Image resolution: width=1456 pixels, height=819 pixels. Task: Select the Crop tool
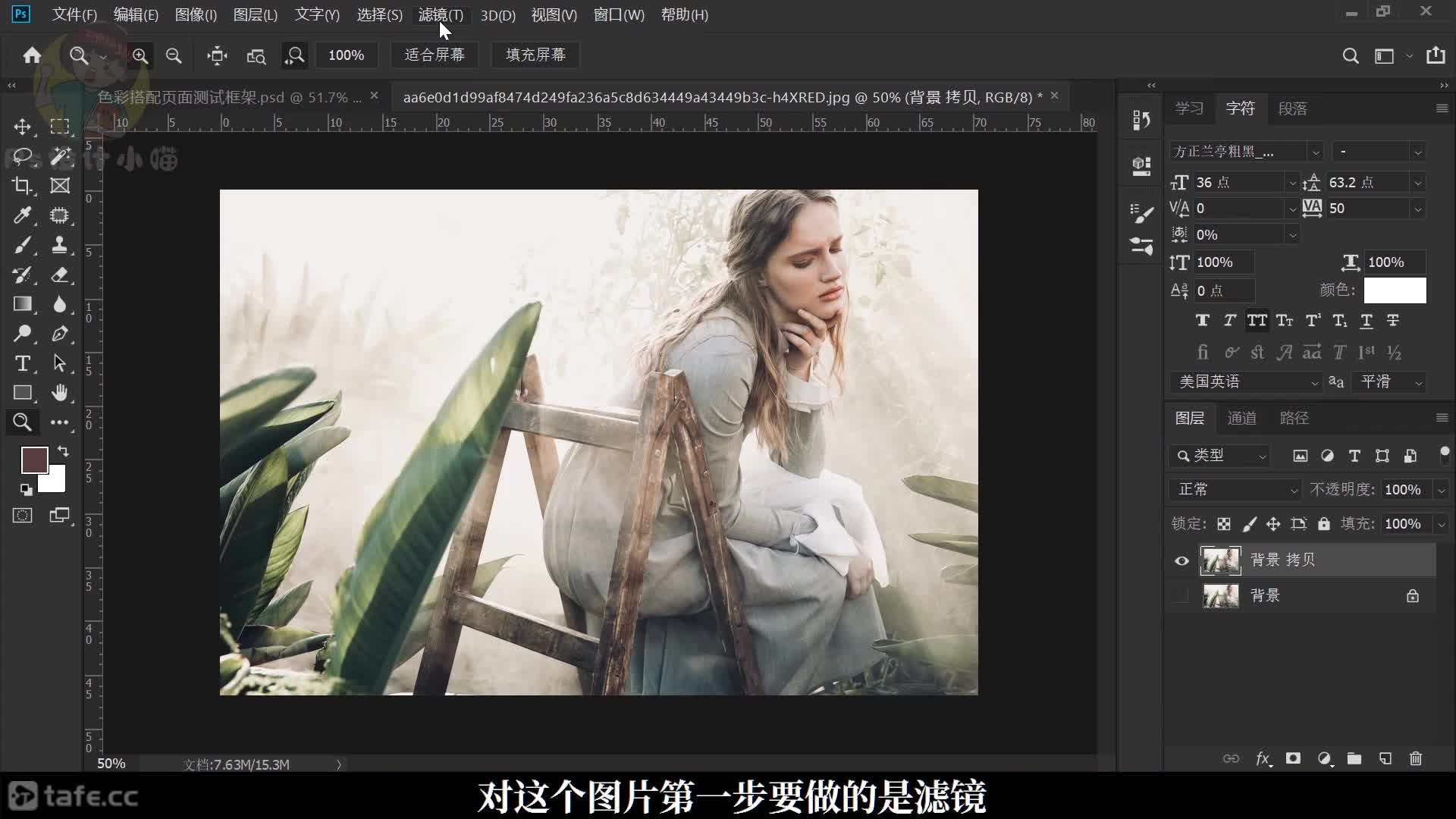coord(22,186)
